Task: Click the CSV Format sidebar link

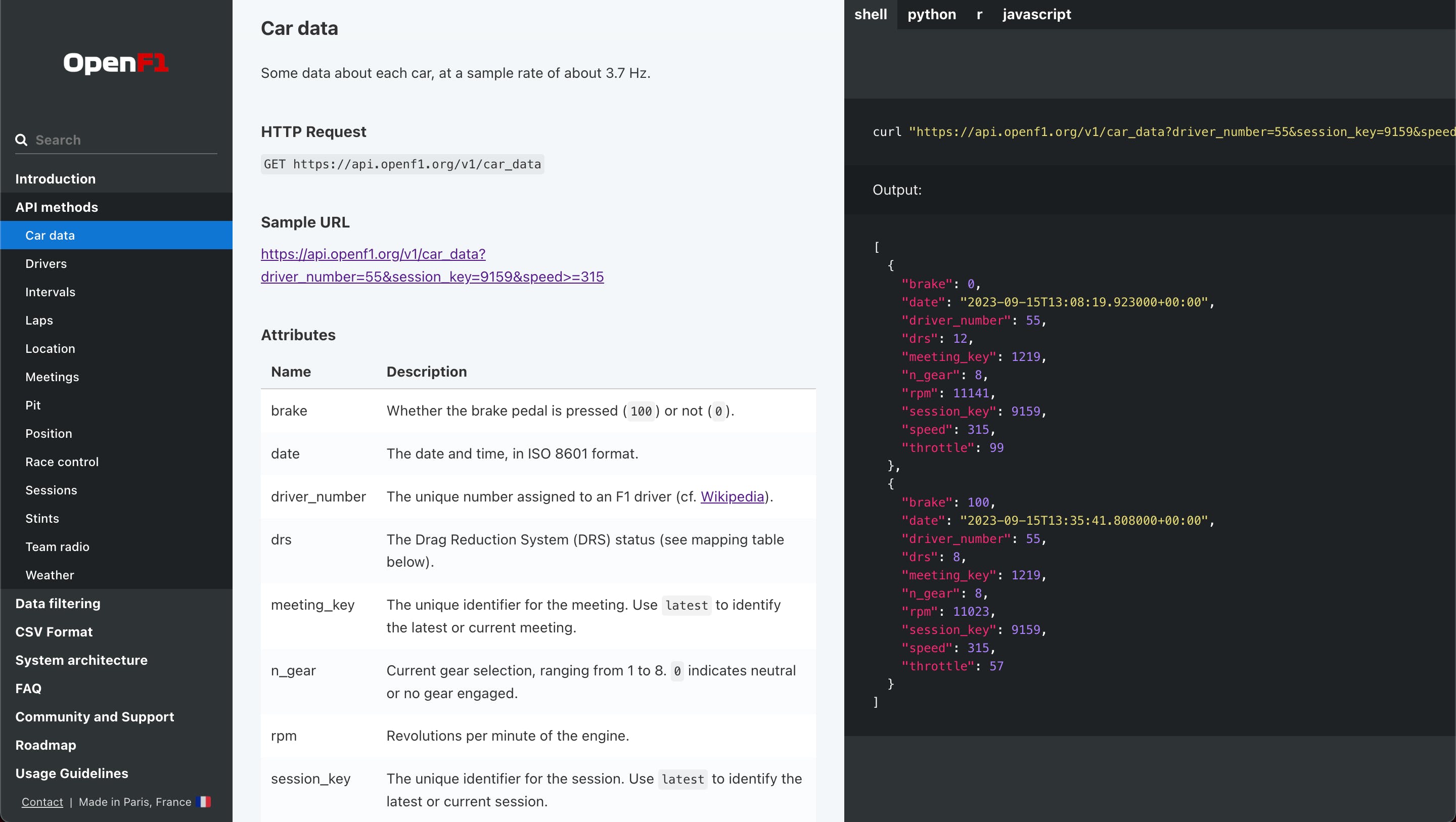Action: [54, 631]
